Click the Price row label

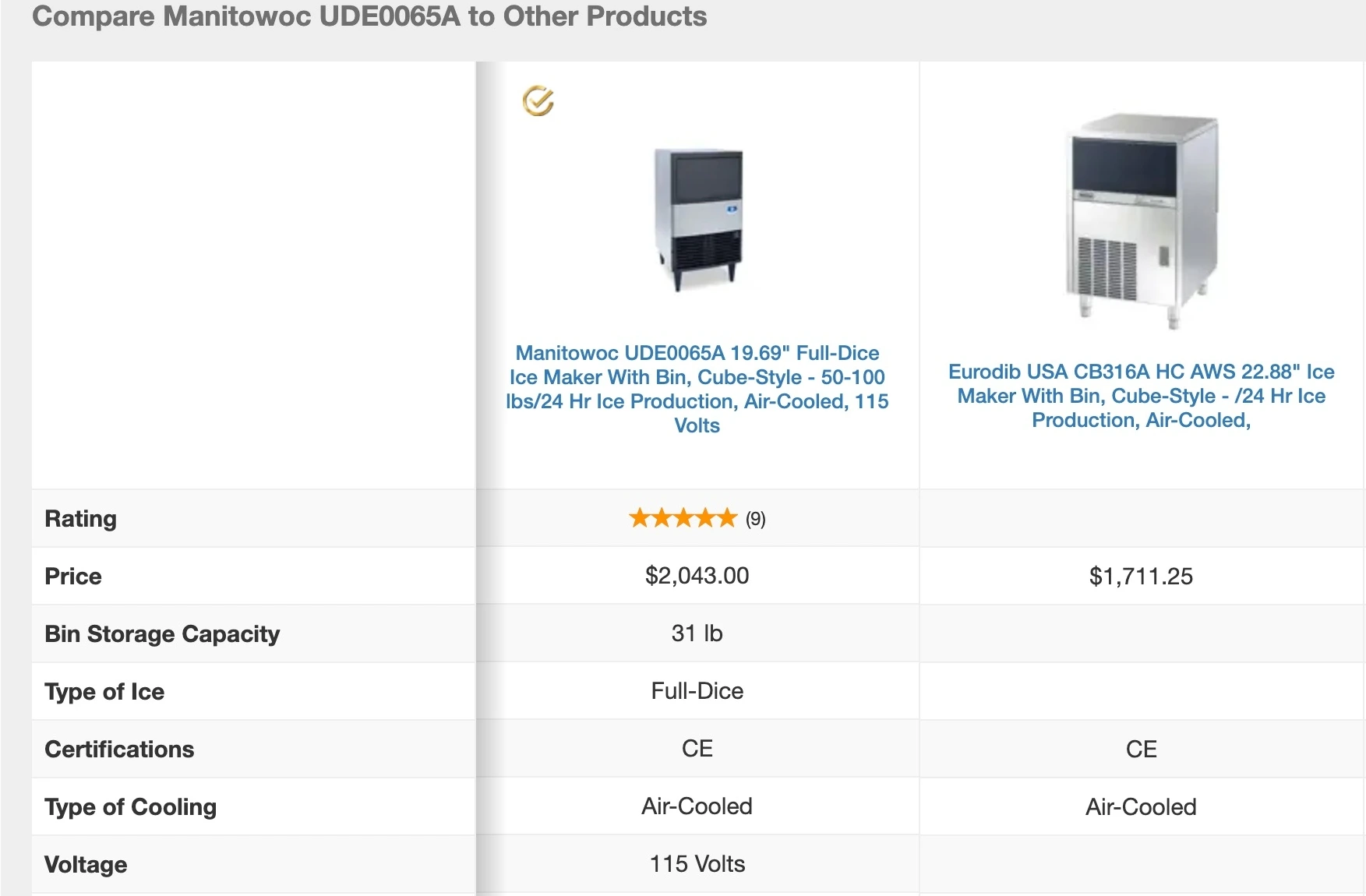pos(73,577)
